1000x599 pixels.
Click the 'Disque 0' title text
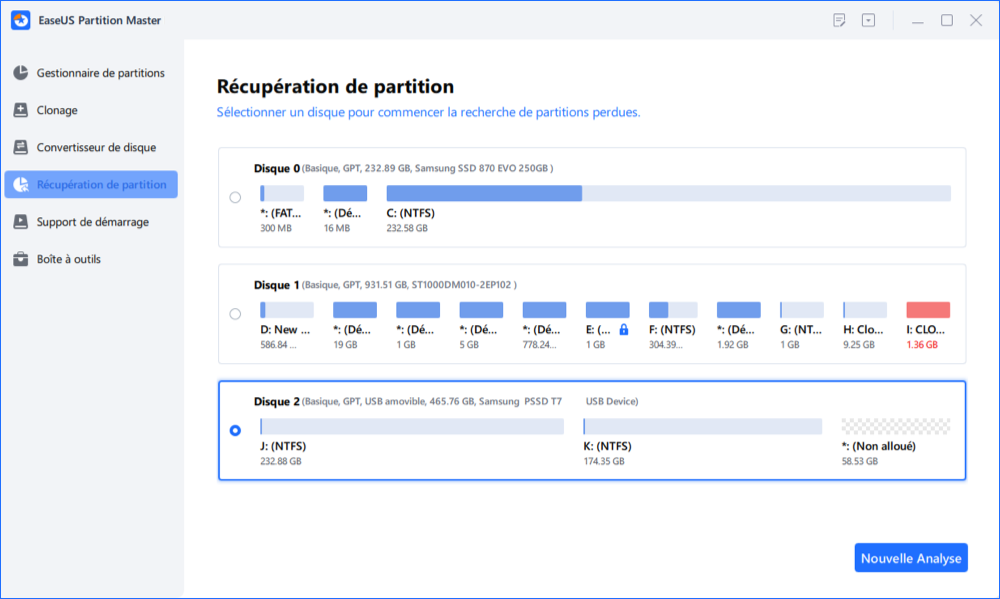[x=277, y=168]
